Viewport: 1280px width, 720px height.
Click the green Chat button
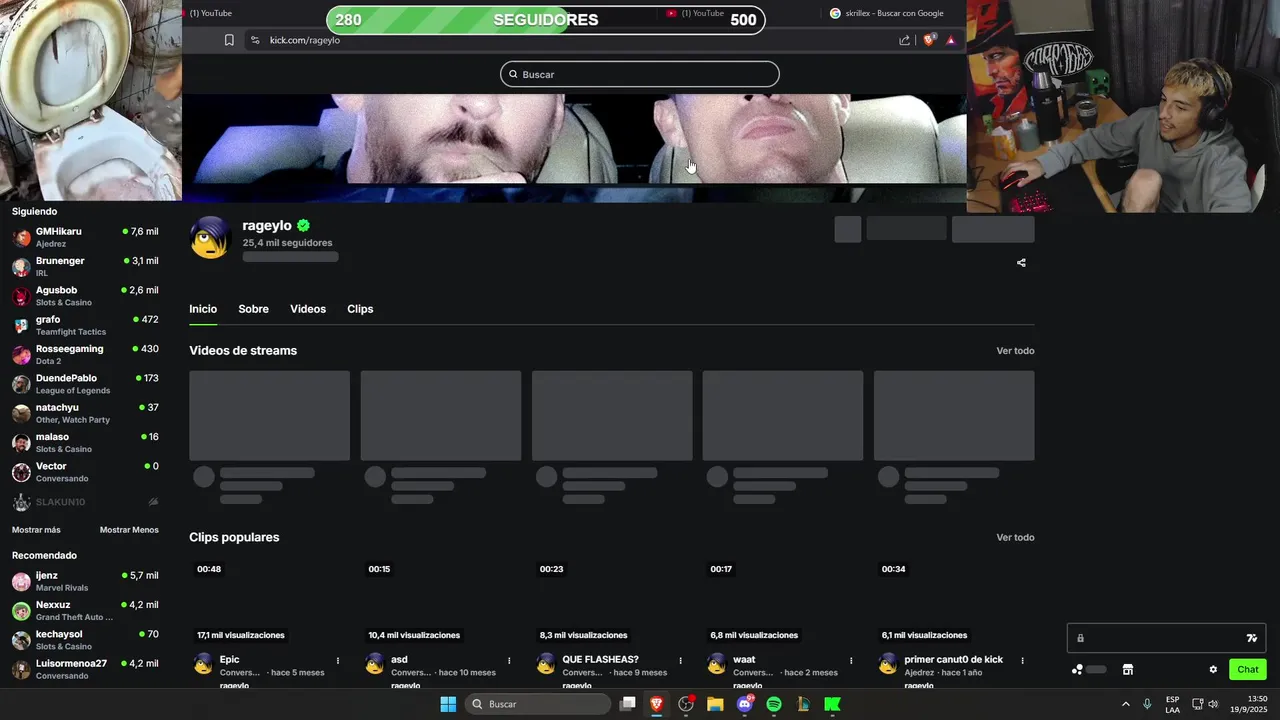(1248, 670)
